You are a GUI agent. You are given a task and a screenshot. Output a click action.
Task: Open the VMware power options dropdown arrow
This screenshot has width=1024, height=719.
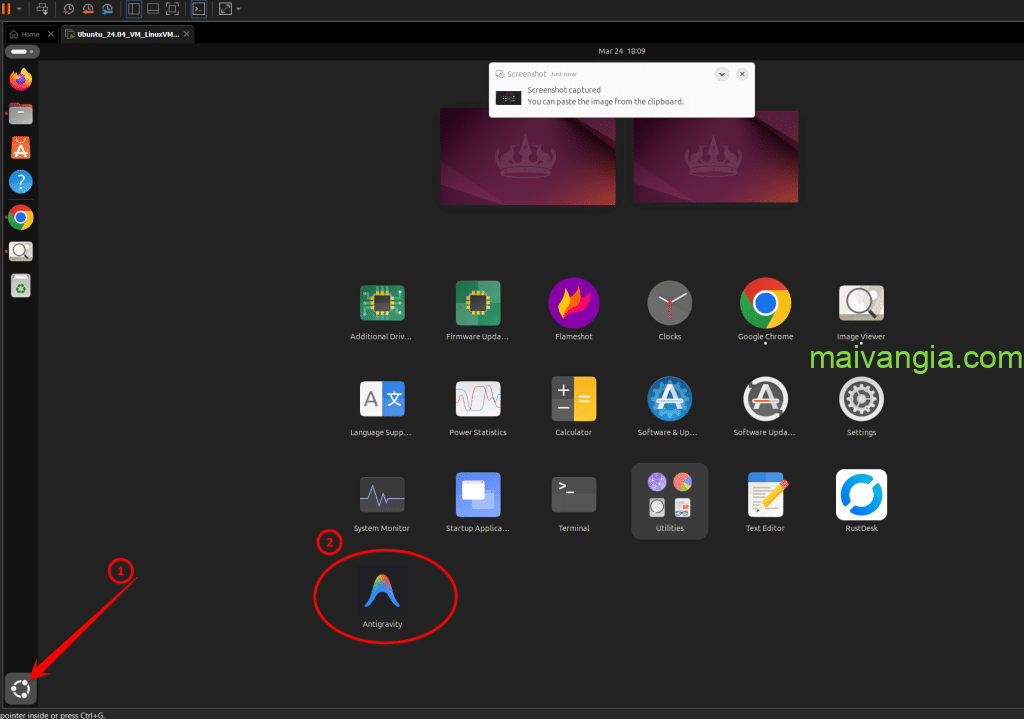click(x=19, y=9)
